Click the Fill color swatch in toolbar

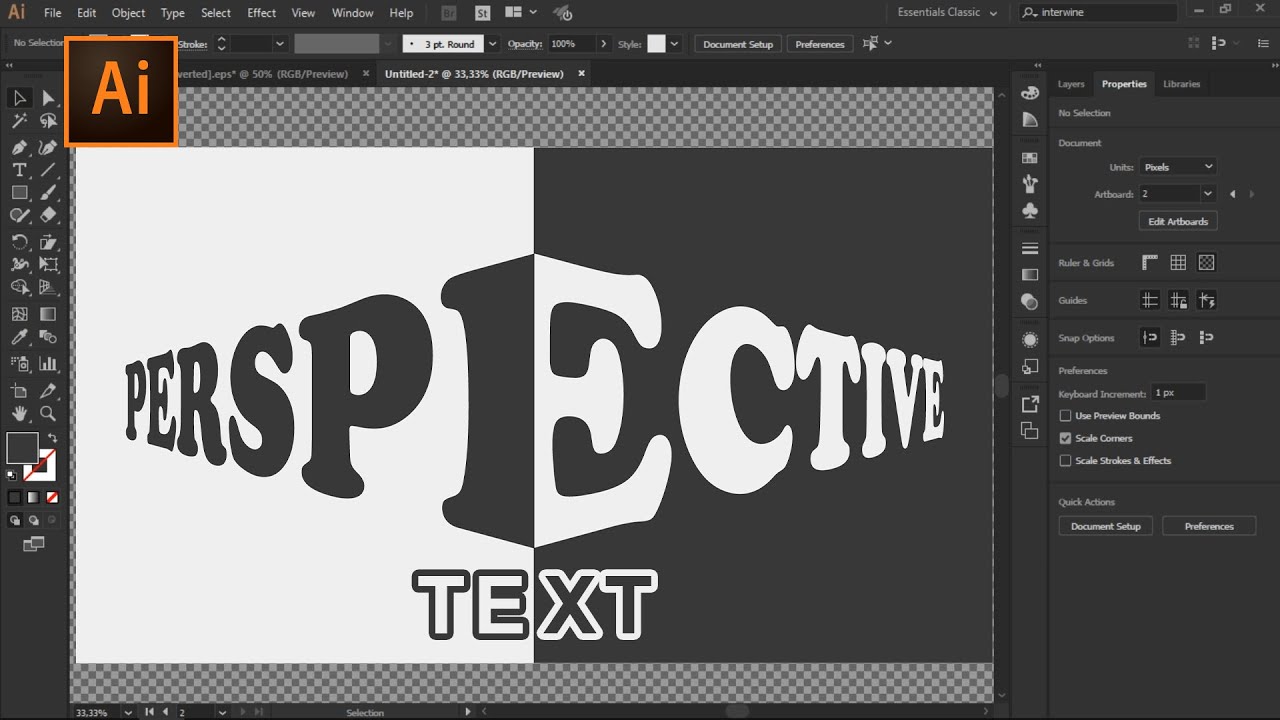point(22,448)
